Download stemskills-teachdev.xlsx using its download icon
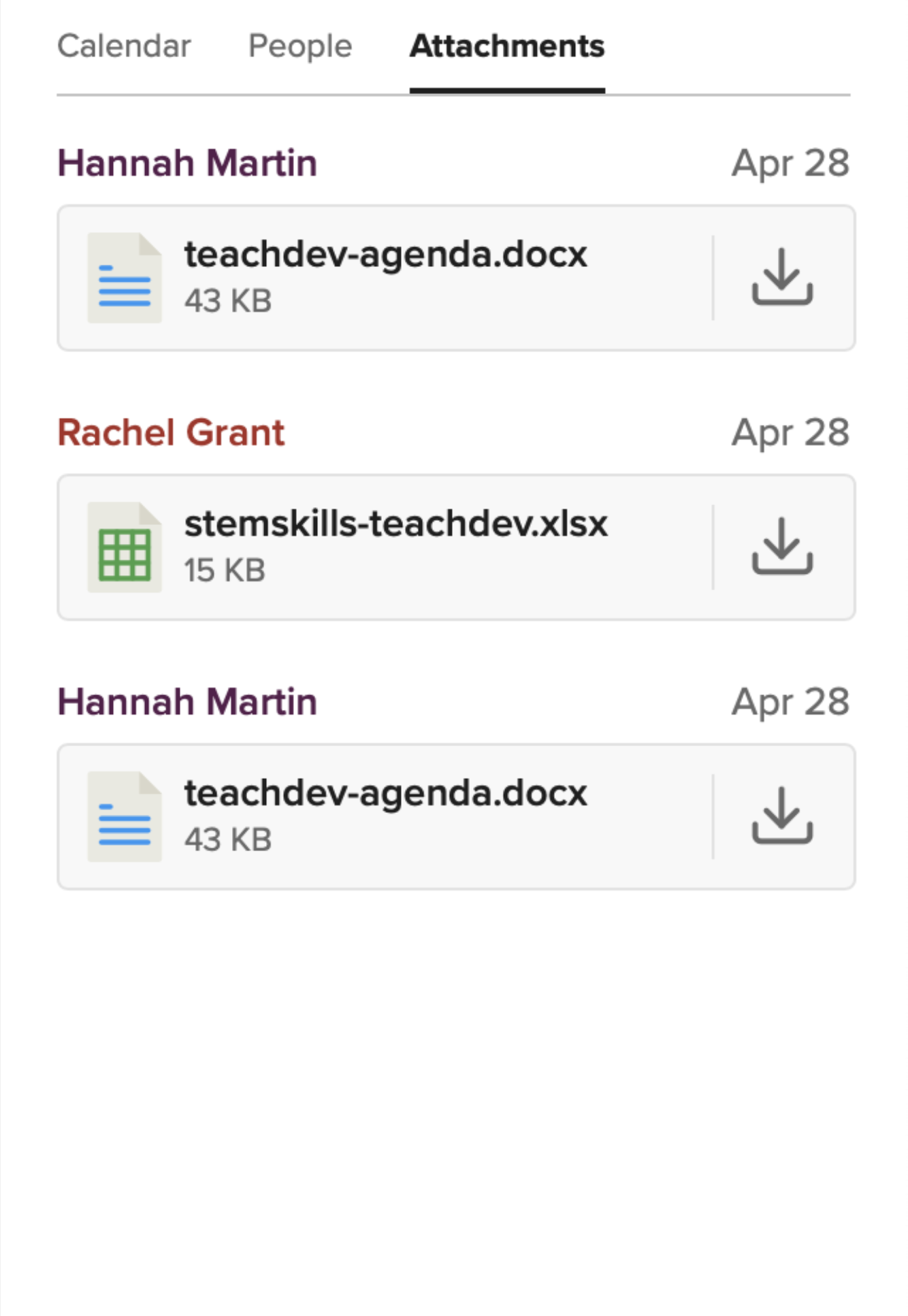This screenshot has width=908, height=1316. tap(782, 546)
